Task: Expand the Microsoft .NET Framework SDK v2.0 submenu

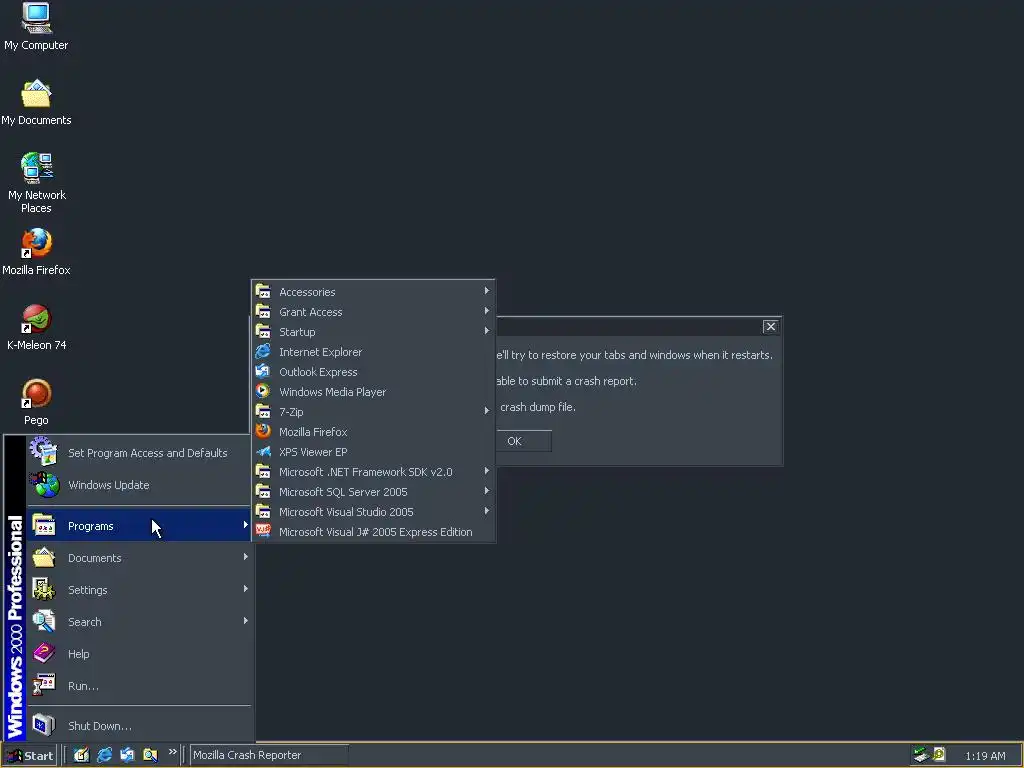Action: pyautogui.click(x=373, y=472)
